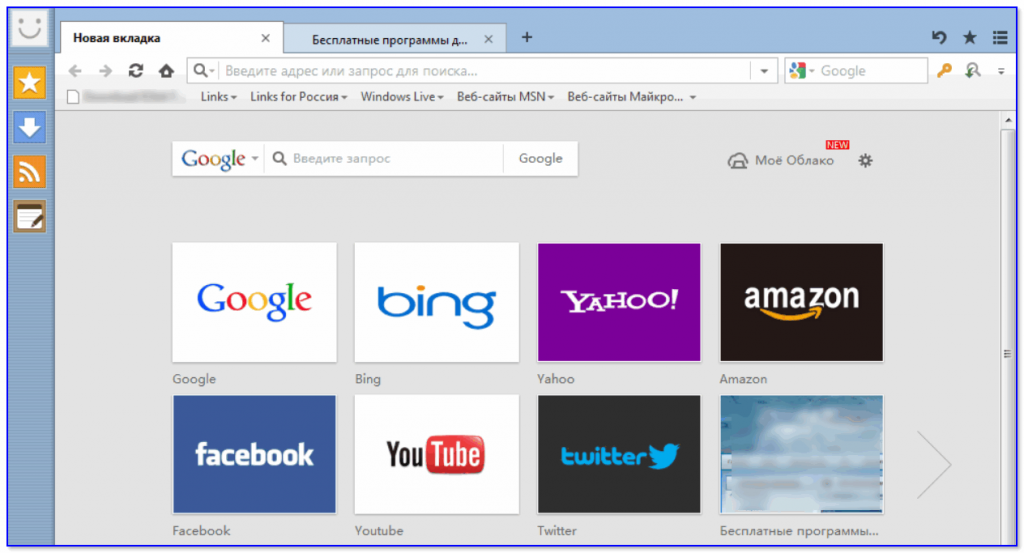Open the main menu list icon
Image resolution: width=1024 pixels, height=553 pixels.
999,38
